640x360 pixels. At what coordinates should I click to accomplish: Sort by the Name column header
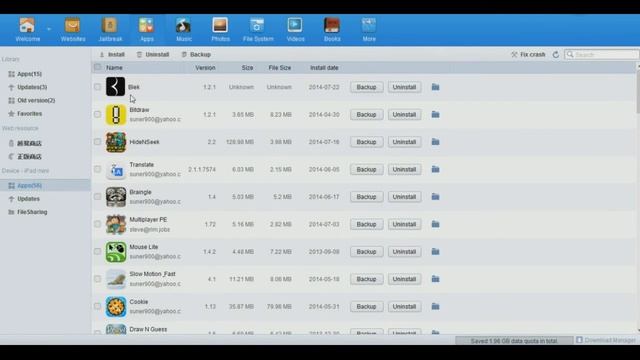(114, 68)
